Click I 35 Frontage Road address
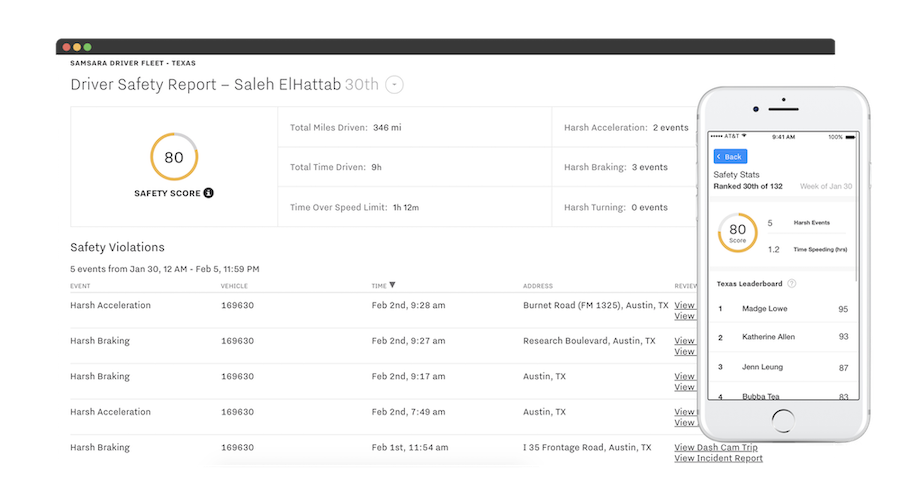 [587, 448]
